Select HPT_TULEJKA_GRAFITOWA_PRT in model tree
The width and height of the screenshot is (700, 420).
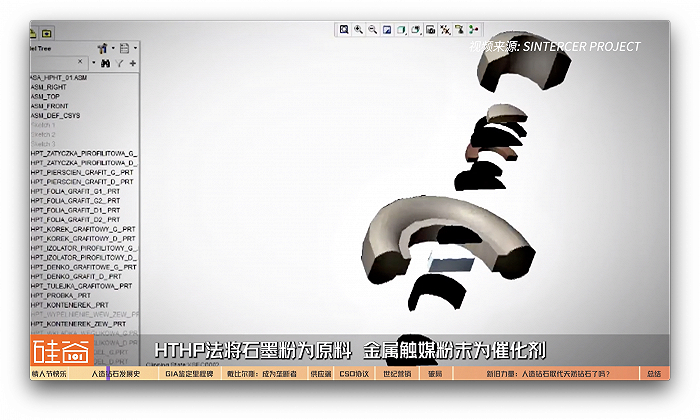pyautogui.click(x=82, y=285)
